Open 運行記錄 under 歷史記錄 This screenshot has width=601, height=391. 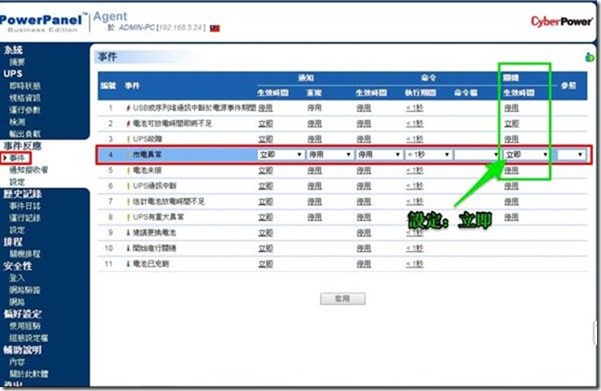[x=25, y=218]
